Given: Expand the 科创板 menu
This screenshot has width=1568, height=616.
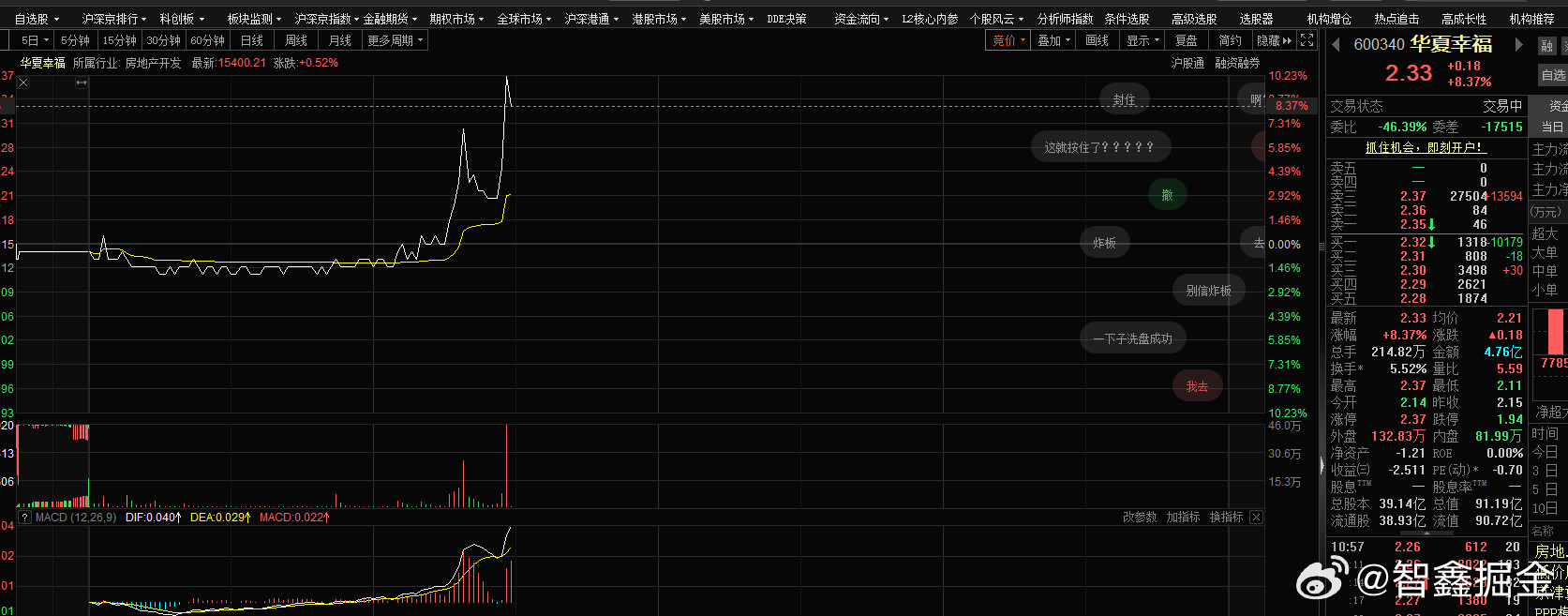Looking at the screenshot, I should pos(182,19).
